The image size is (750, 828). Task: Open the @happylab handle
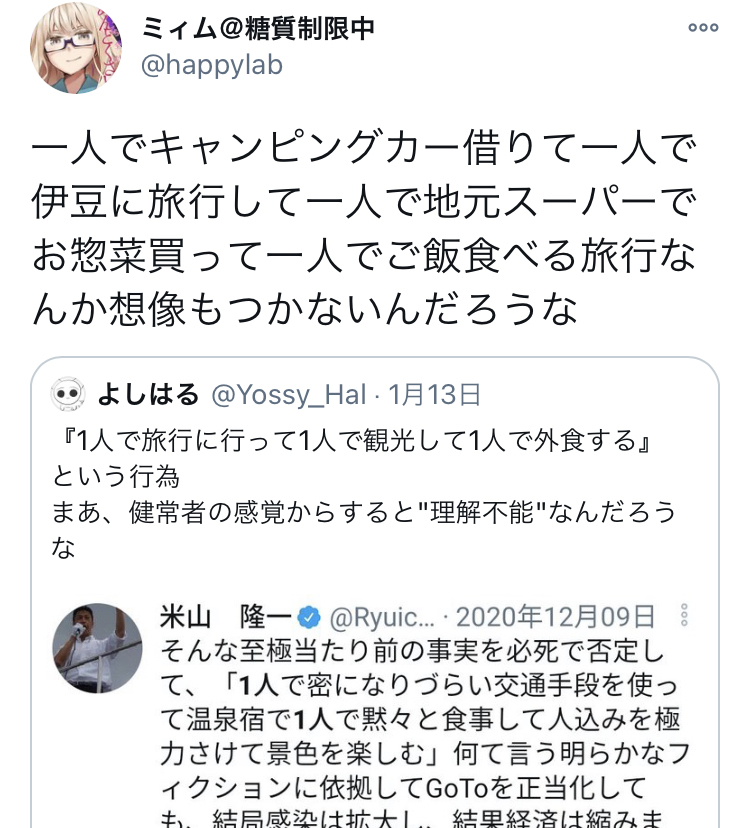coord(212,65)
